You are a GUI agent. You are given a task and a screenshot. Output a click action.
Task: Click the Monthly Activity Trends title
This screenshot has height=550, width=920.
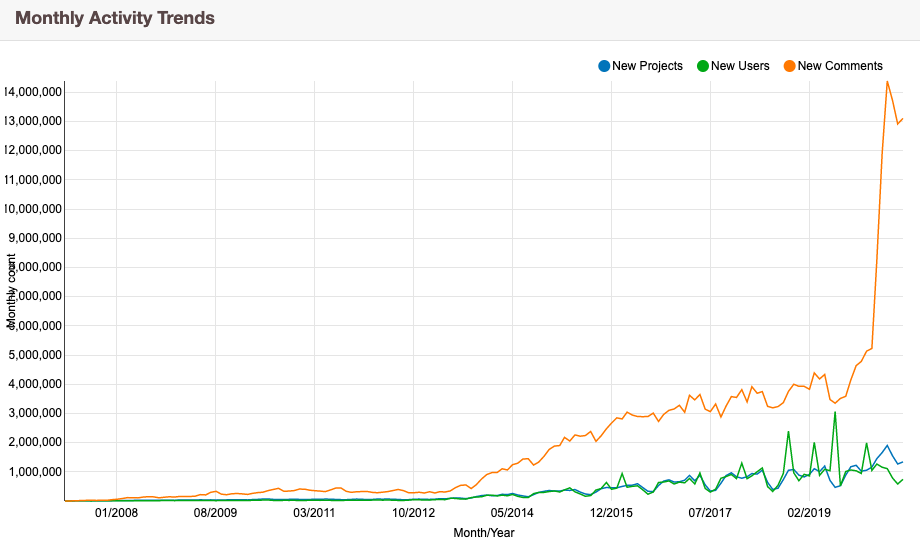(x=115, y=18)
